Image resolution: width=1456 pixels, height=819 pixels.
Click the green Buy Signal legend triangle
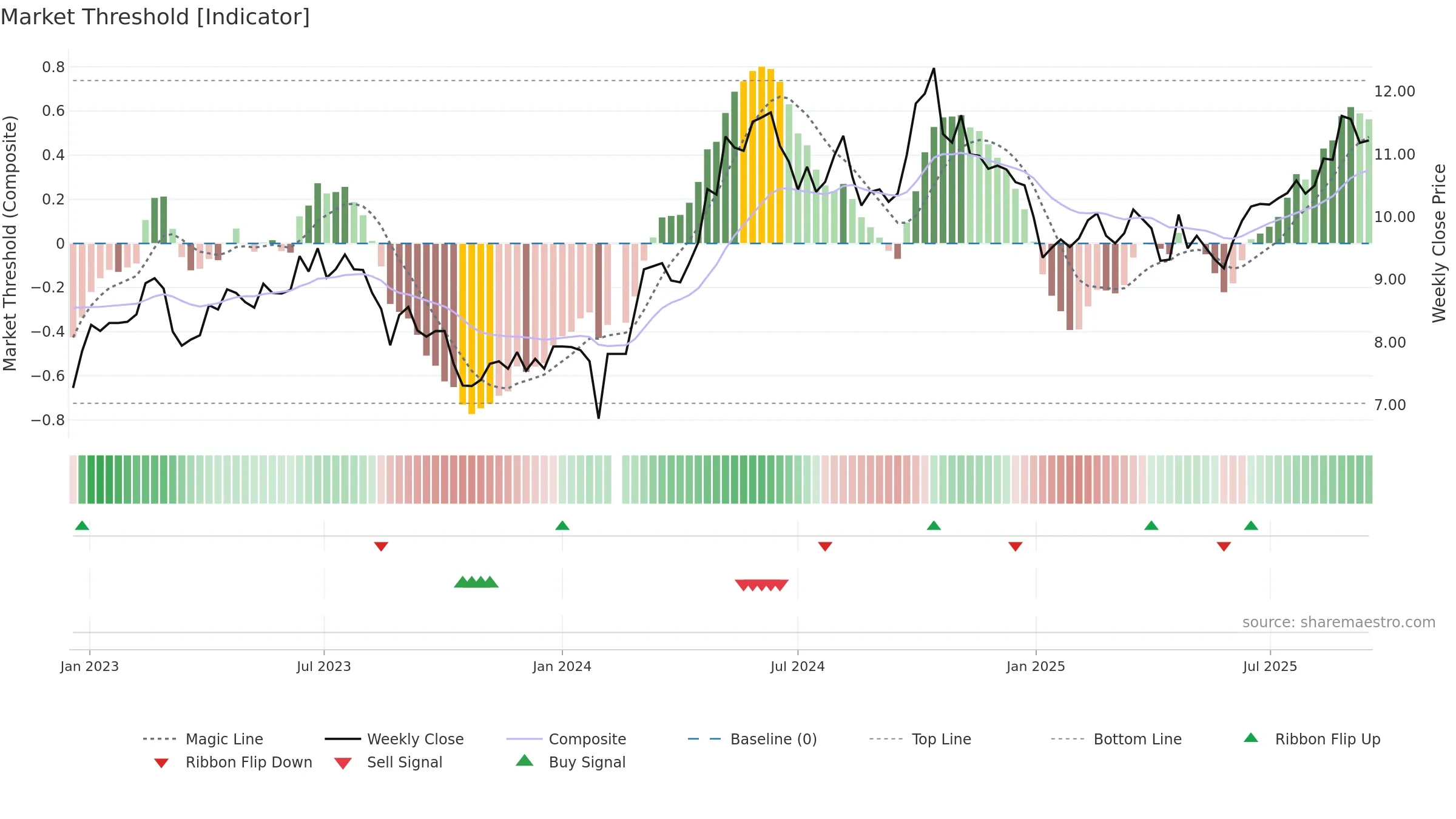pos(525,760)
